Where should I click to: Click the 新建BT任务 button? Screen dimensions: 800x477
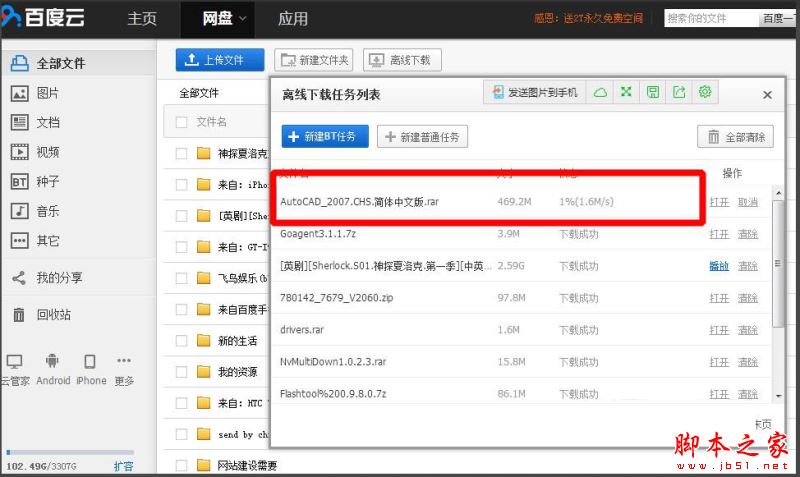click(325, 136)
